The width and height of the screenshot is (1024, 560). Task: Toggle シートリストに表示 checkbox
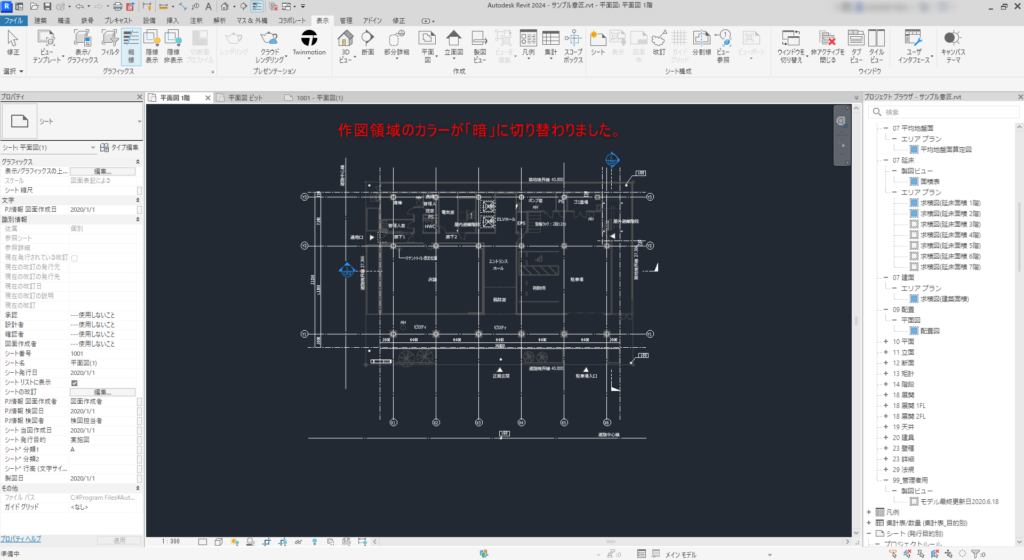[74, 382]
